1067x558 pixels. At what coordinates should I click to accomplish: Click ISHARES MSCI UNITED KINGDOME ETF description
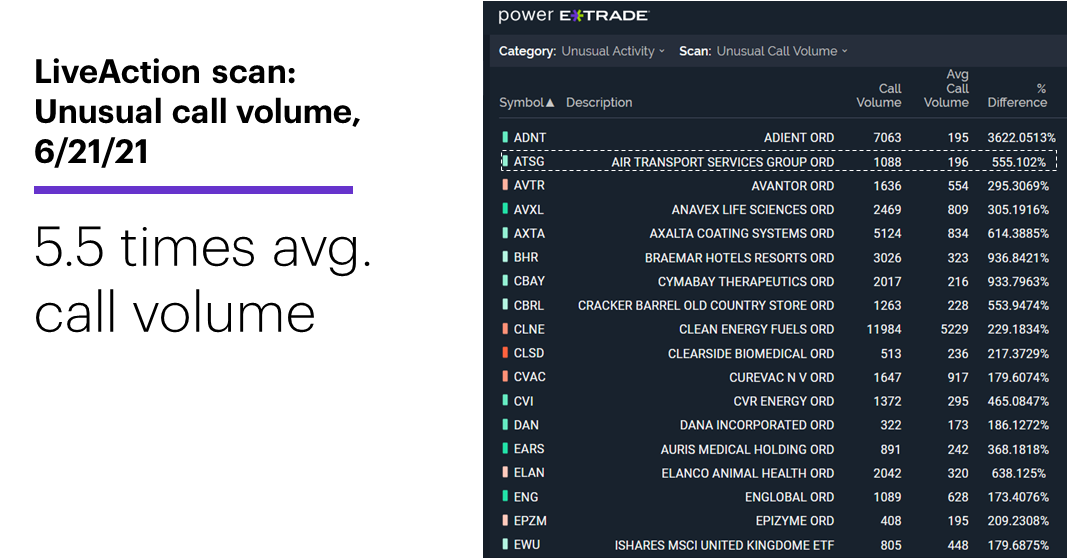pyautogui.click(x=724, y=545)
